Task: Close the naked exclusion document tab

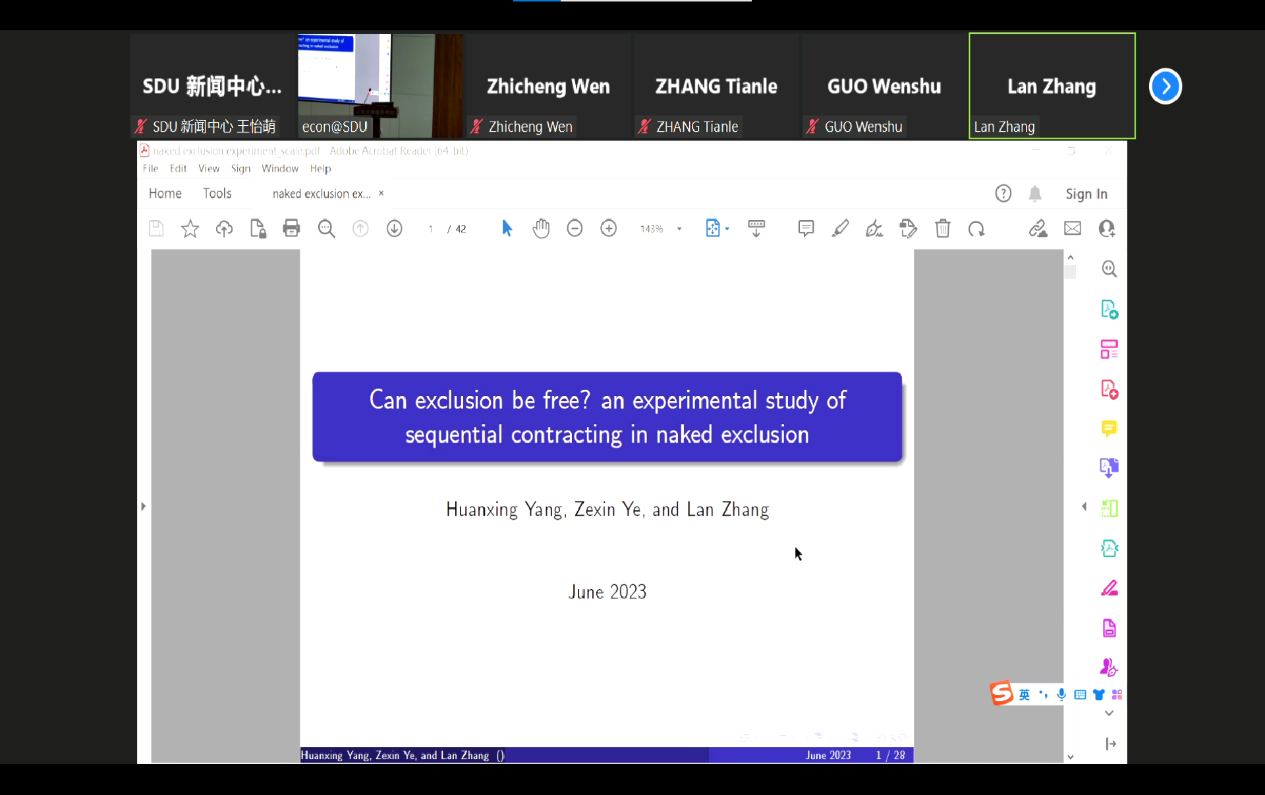Action: [381, 194]
